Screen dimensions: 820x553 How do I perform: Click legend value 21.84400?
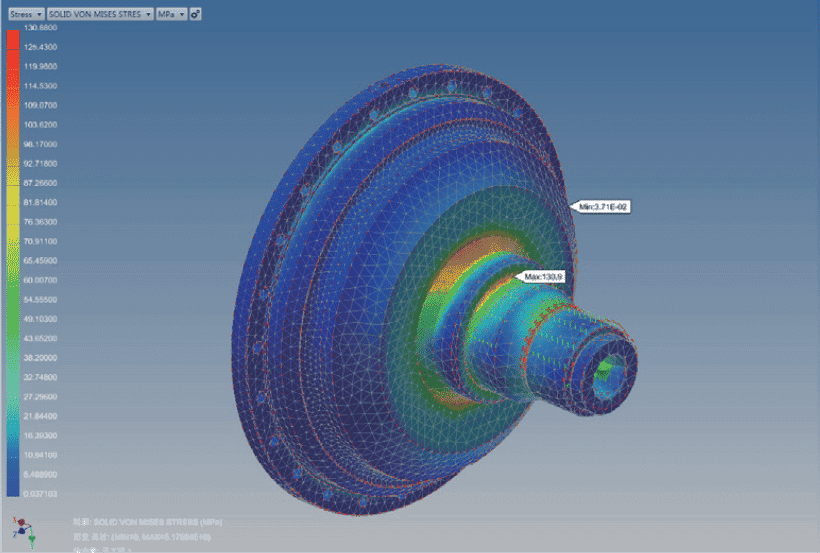[x=40, y=416]
